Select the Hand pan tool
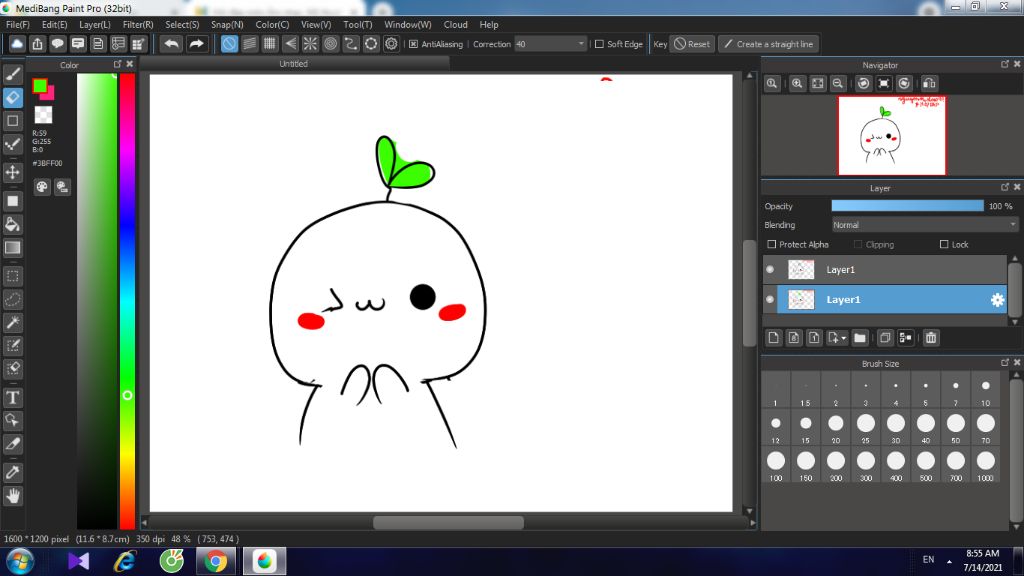 point(13,495)
